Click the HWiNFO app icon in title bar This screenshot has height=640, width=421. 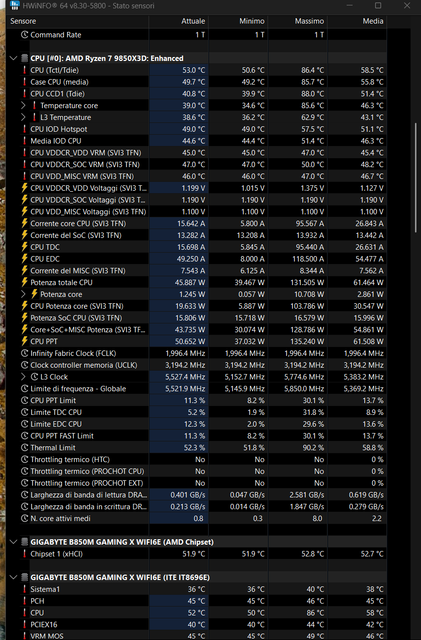pos(15,5)
